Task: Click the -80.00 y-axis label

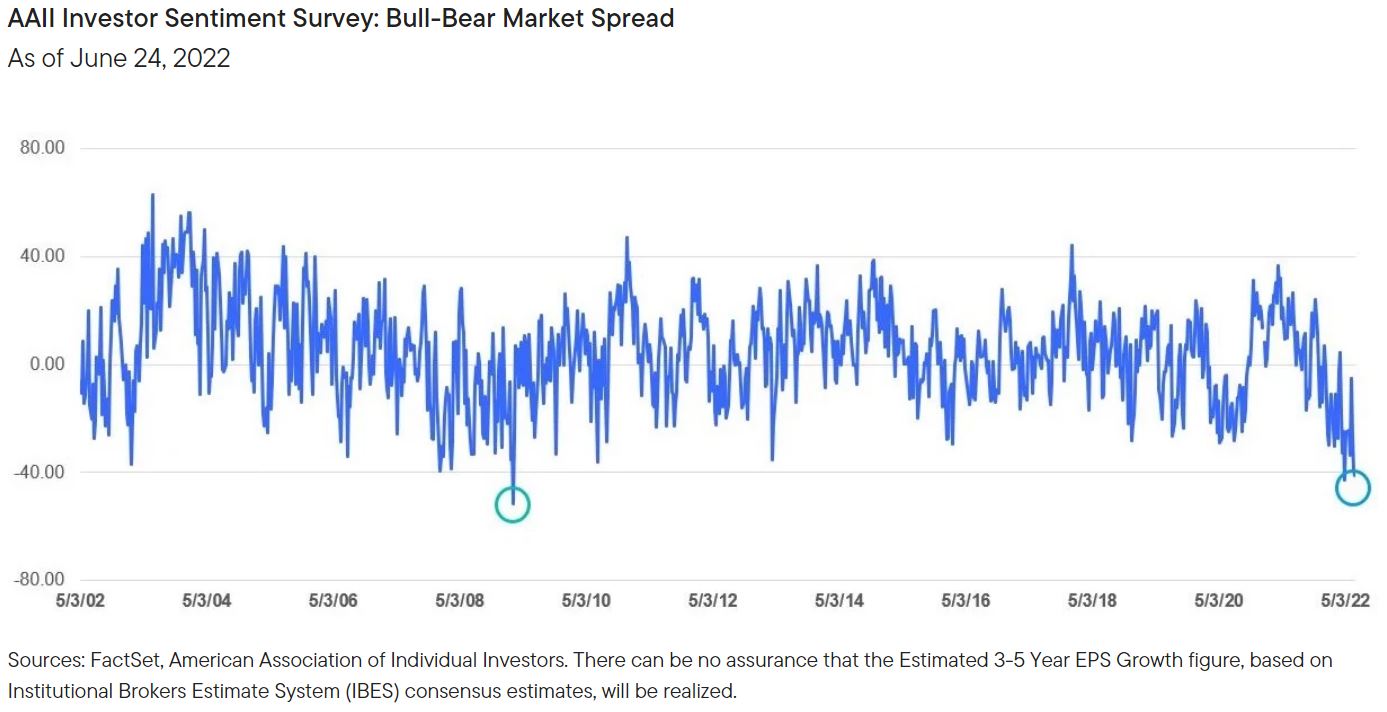Action: pyautogui.click(x=40, y=580)
